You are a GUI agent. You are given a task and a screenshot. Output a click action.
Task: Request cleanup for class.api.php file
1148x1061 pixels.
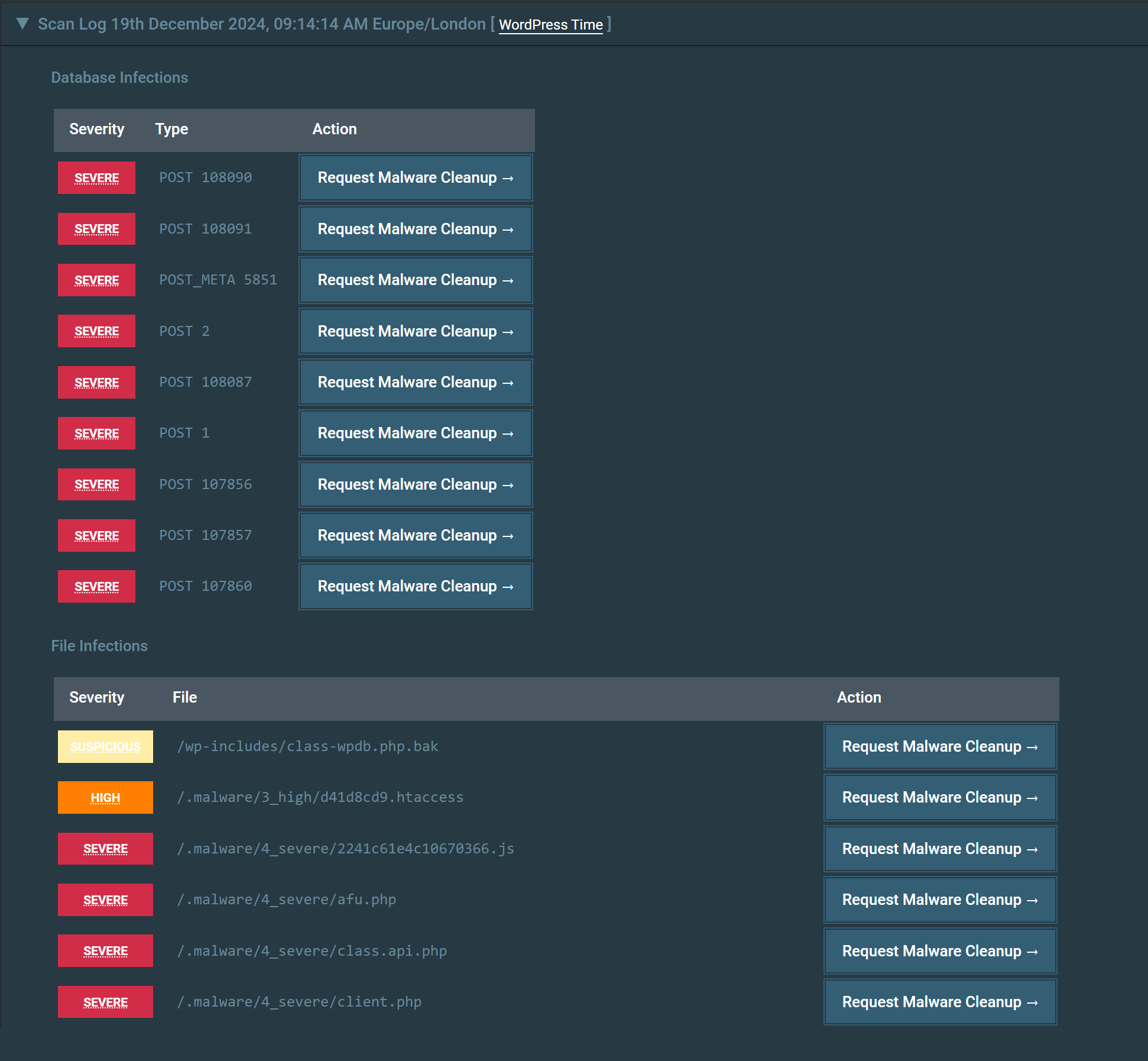pos(940,952)
